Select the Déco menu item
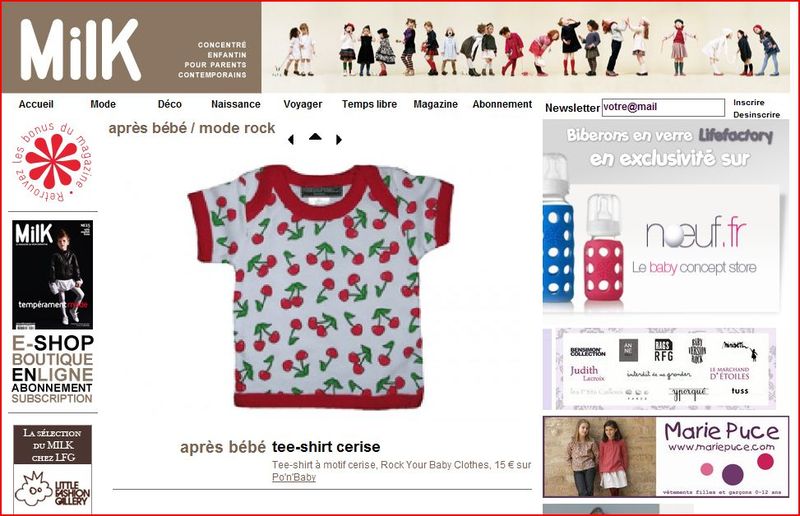 click(169, 104)
